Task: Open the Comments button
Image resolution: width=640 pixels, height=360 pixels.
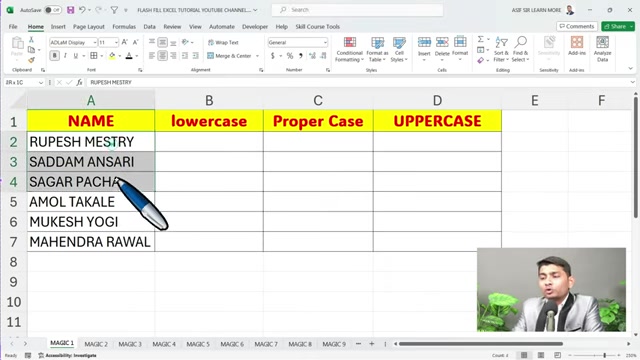Action: point(577,26)
